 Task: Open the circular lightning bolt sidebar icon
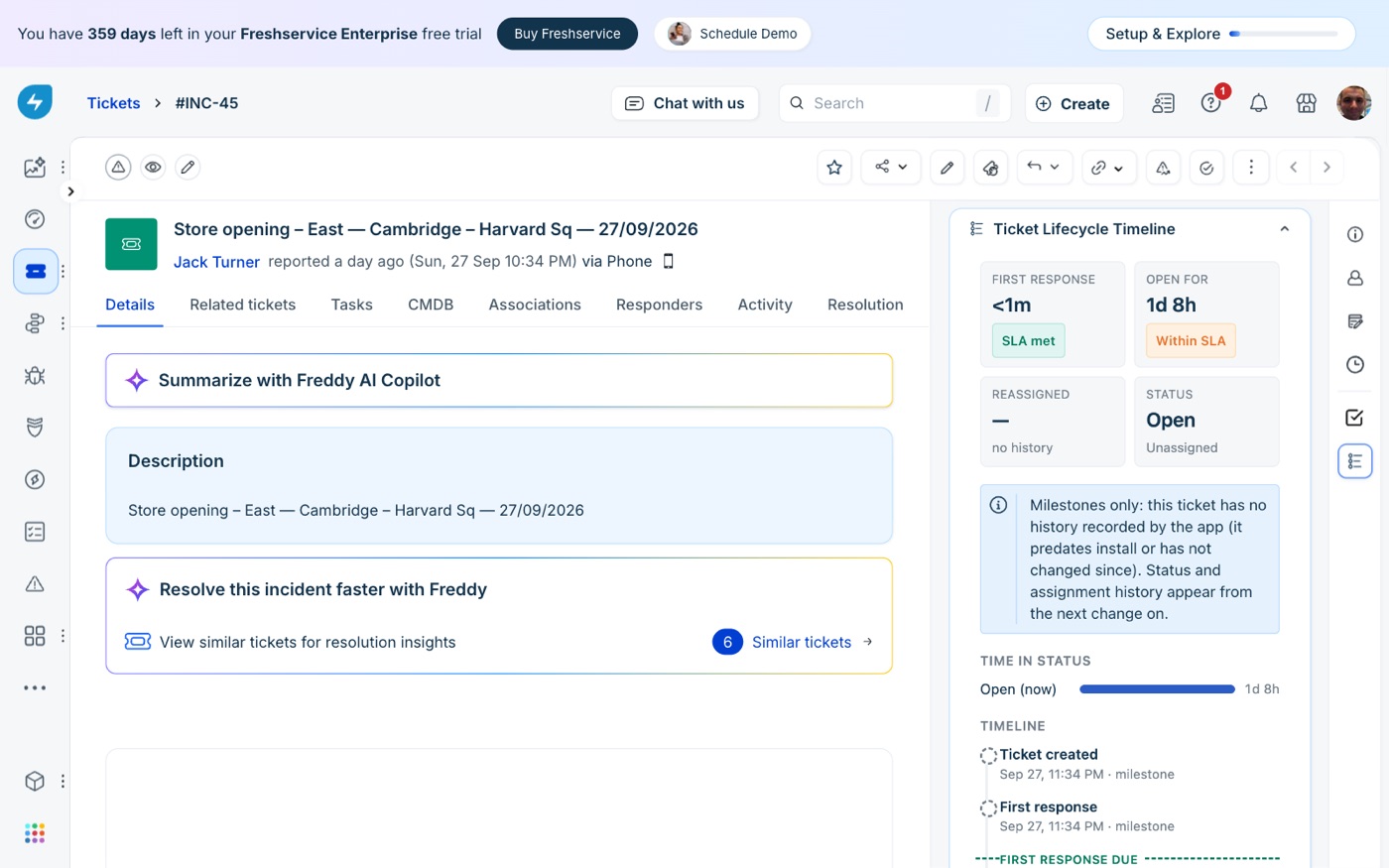click(x=35, y=479)
